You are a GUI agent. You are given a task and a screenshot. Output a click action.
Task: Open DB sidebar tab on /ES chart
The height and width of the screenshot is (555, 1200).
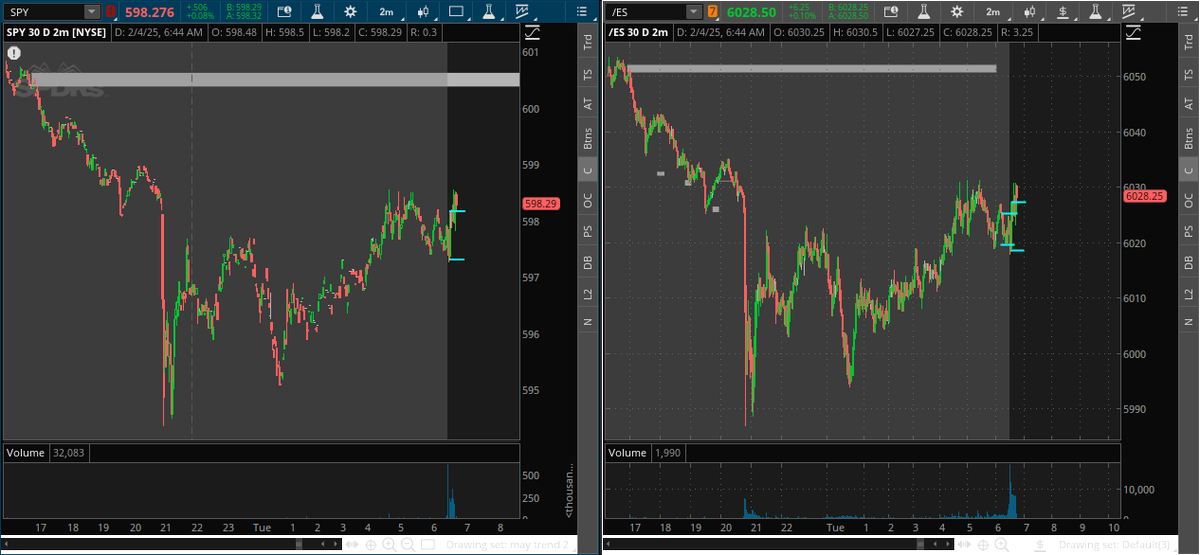(1188, 262)
